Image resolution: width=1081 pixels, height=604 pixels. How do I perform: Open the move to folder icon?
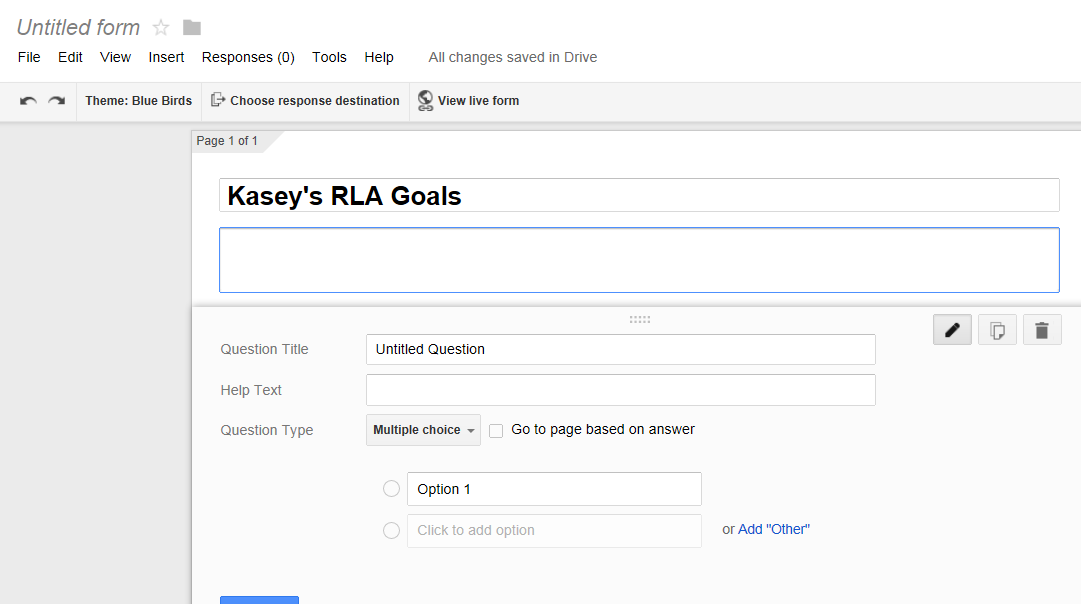pyautogui.click(x=190, y=26)
